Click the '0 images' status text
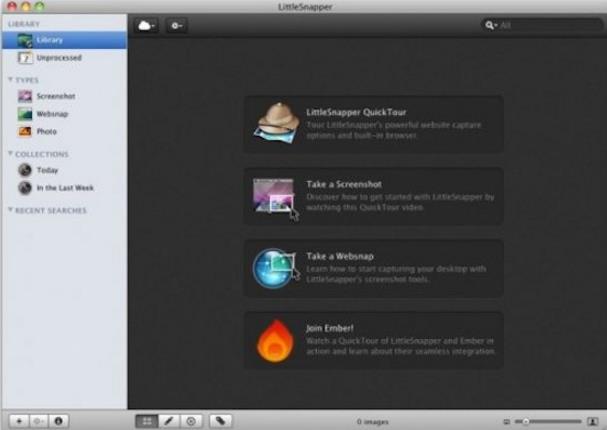 point(372,421)
